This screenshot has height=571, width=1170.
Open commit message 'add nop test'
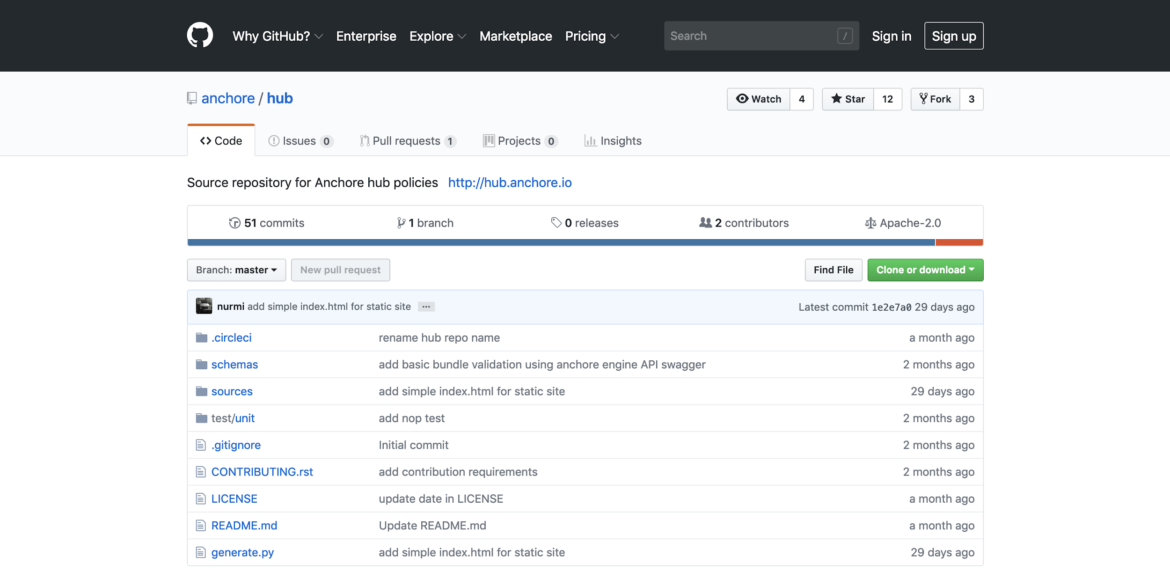pyautogui.click(x=412, y=418)
